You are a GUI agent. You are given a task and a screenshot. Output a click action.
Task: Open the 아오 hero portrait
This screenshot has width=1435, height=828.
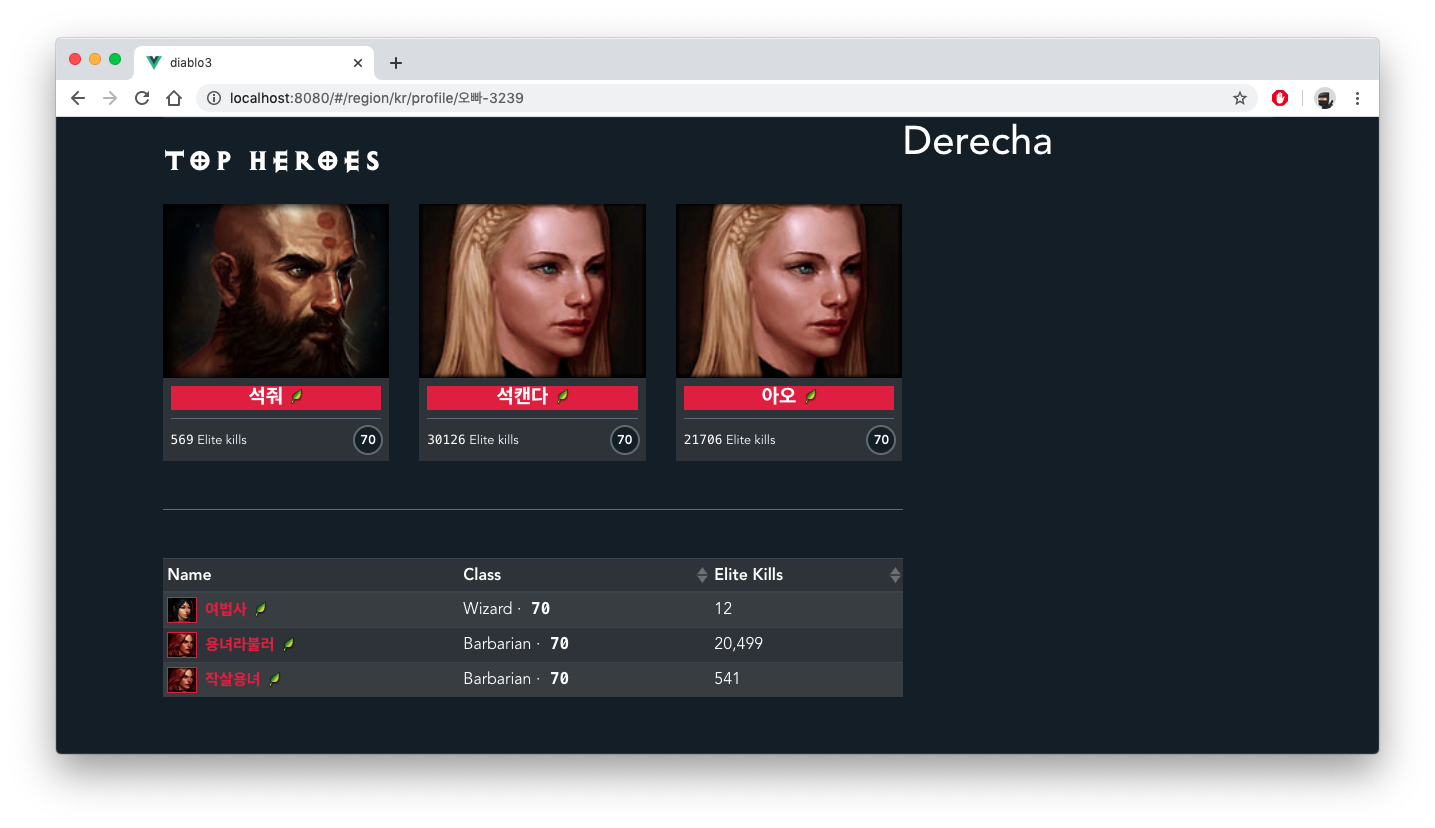(789, 291)
